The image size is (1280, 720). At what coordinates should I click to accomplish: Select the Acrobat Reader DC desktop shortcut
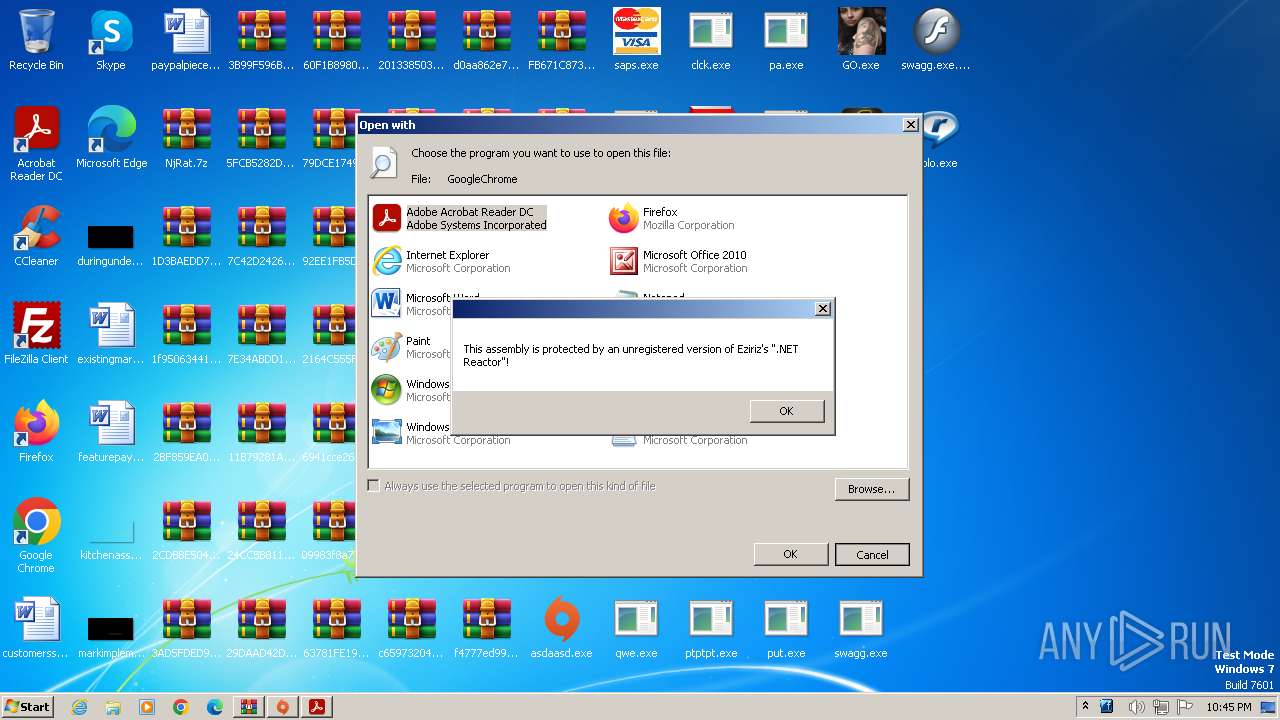(36, 144)
